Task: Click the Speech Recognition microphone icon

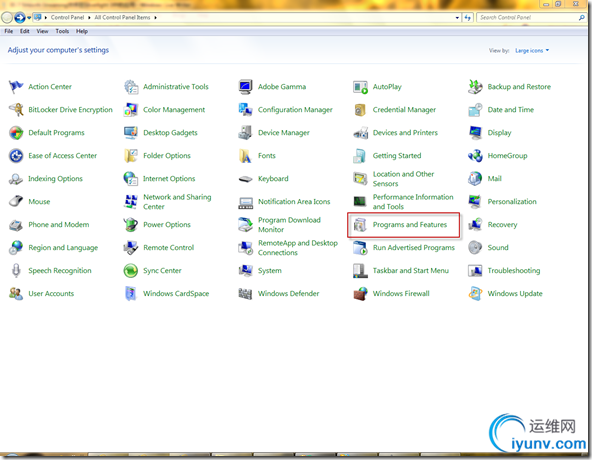Action: click(x=16, y=271)
